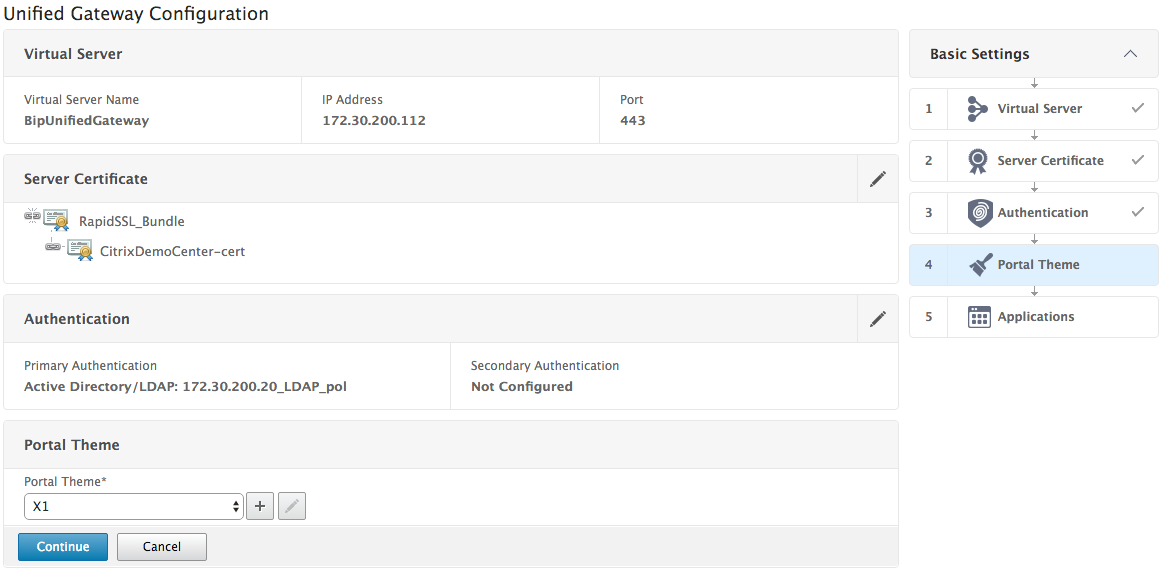The image size is (1172, 568).
Task: Click the RapidSSL_Bundle certificate icon
Action: tap(55, 221)
